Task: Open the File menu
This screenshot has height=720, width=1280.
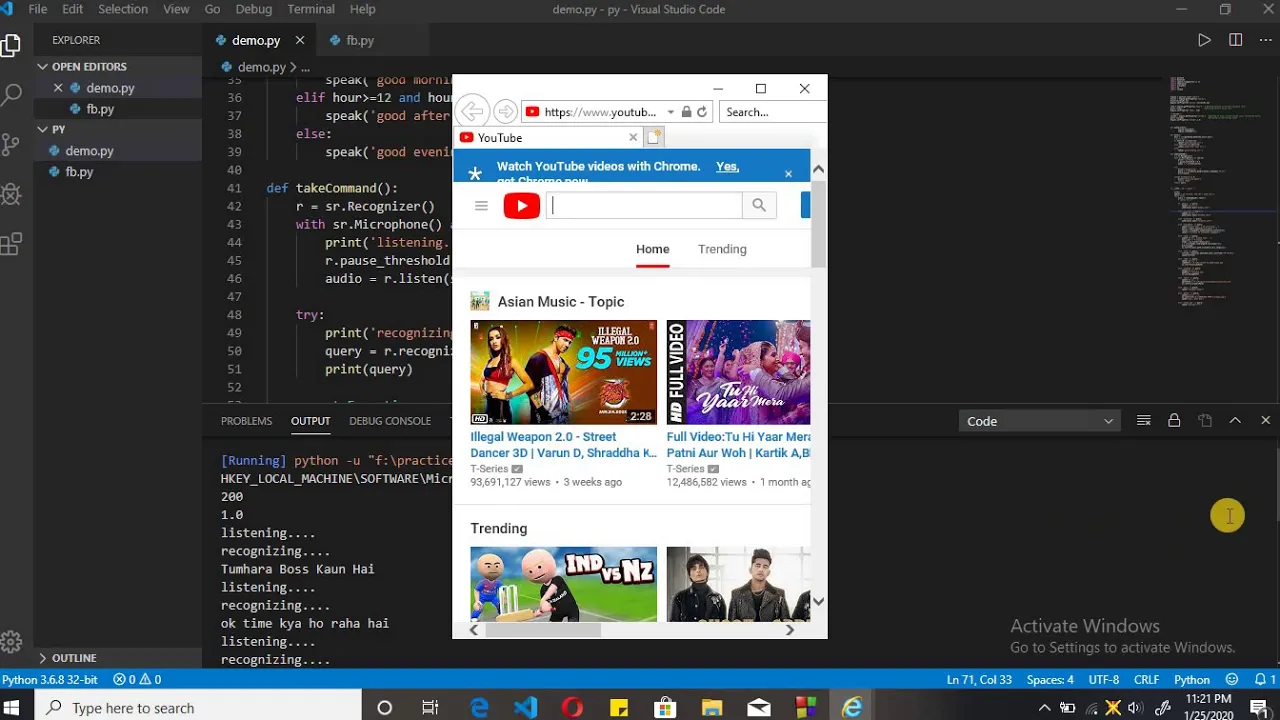Action: [x=38, y=9]
